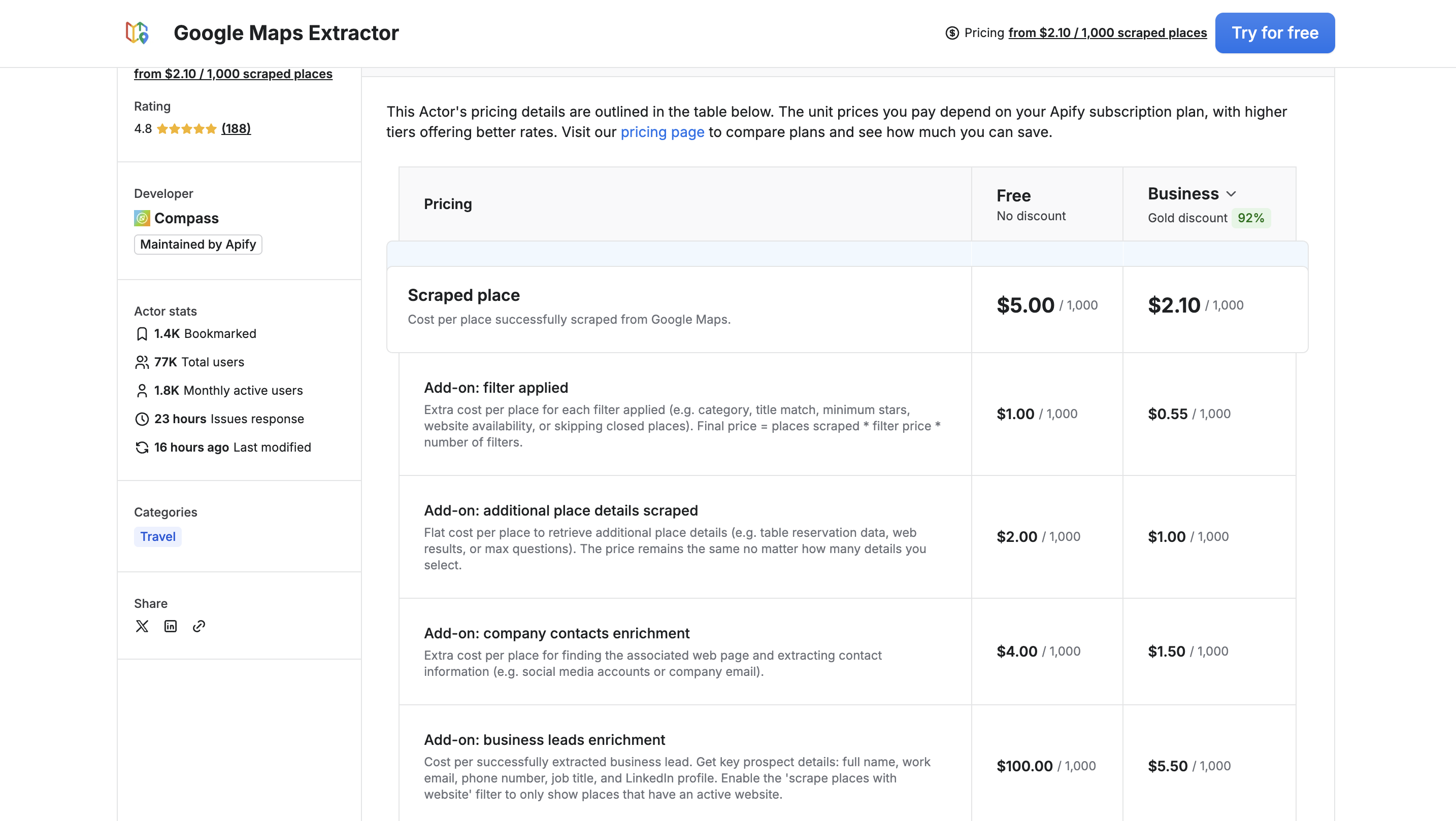The width and height of the screenshot is (1456, 821).
Task: Open the (188) reviews link
Action: pos(236,129)
